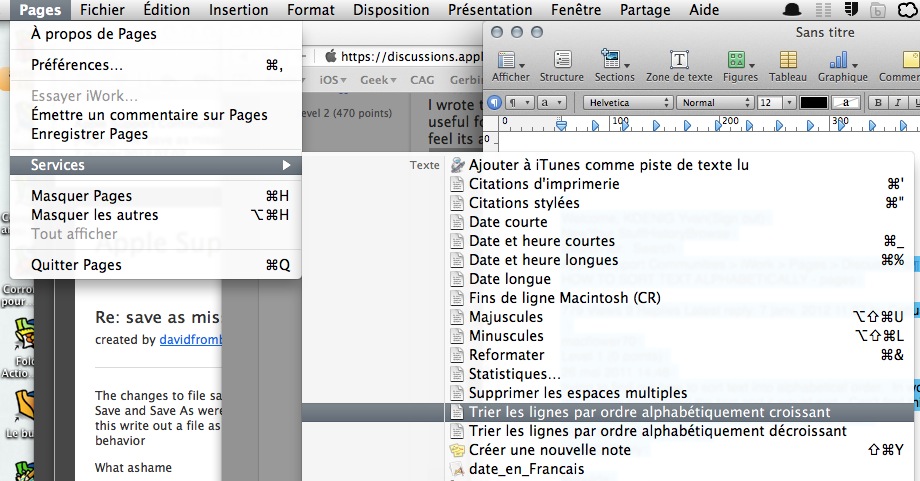Toggle the blue paragraph styles drawer button
Viewport: 920px width, 481px height.
(494, 103)
